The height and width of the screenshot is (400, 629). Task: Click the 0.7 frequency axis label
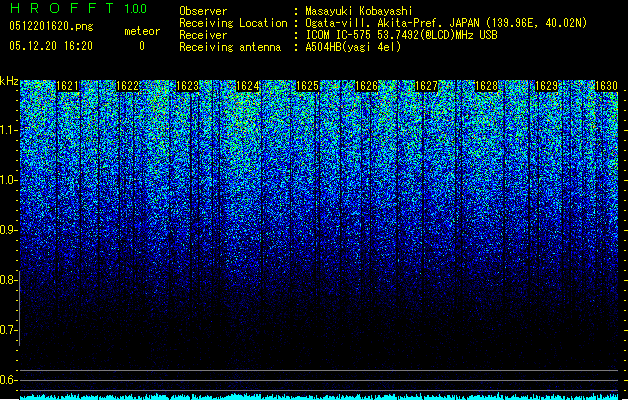[7, 330]
